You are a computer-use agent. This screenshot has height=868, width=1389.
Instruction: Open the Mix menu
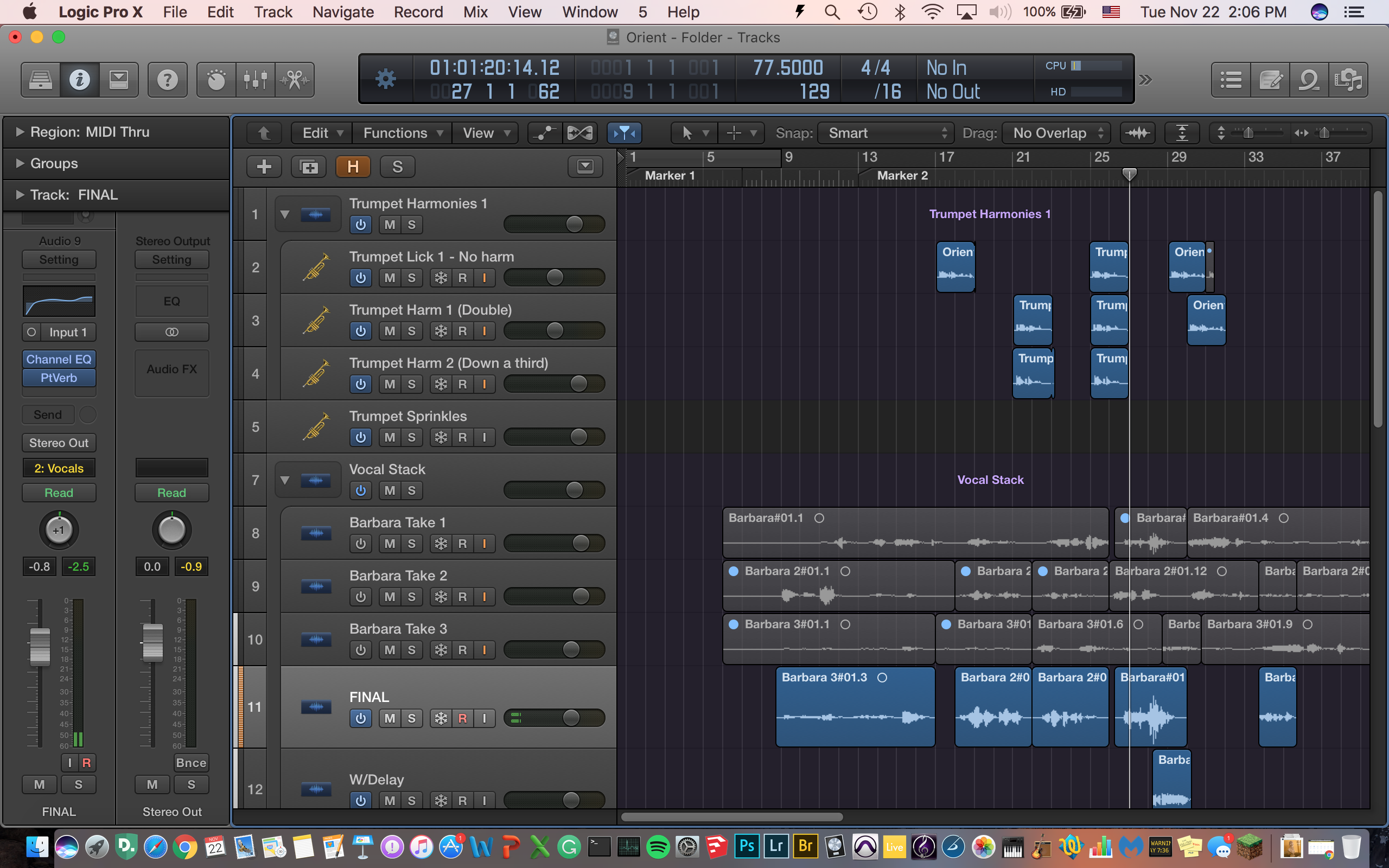click(475, 12)
